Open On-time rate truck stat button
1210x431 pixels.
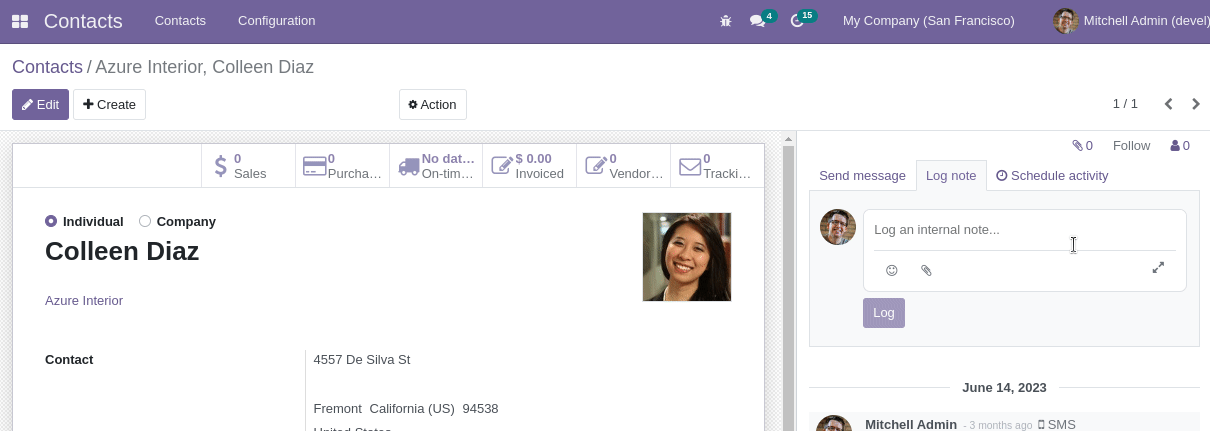pos(436,166)
